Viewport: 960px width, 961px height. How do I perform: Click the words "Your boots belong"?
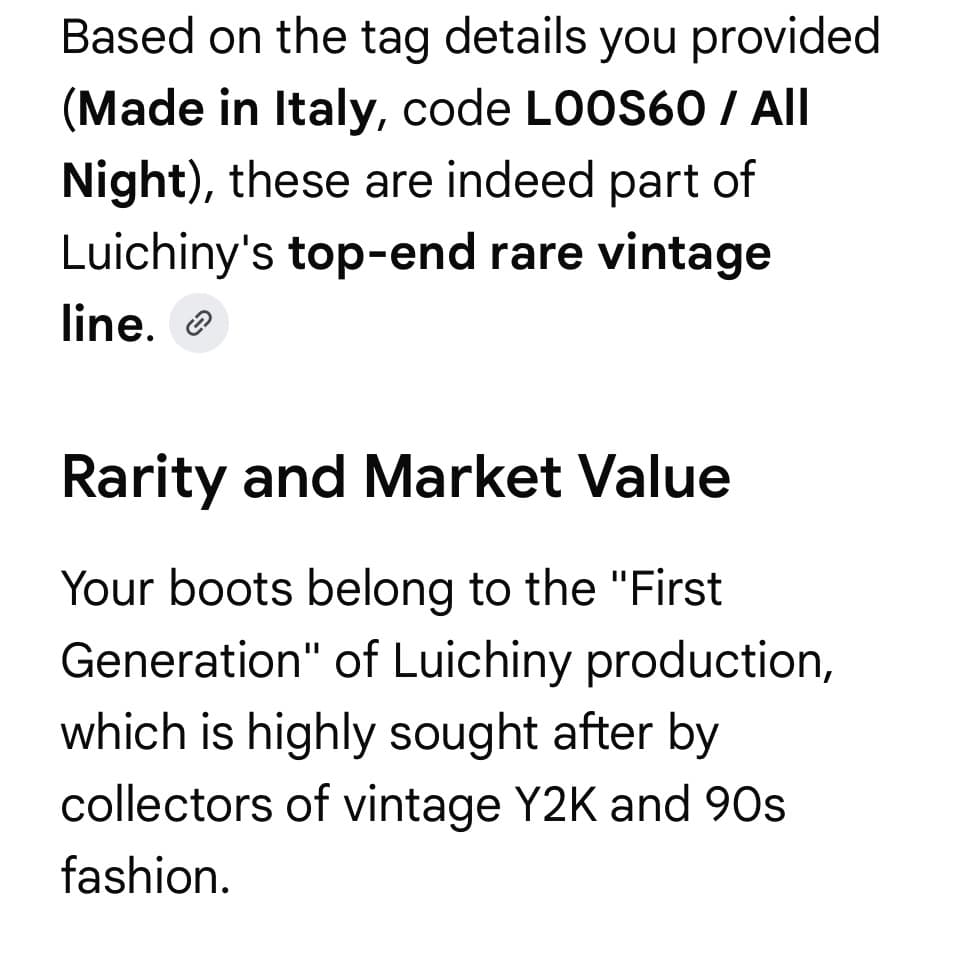click(240, 589)
